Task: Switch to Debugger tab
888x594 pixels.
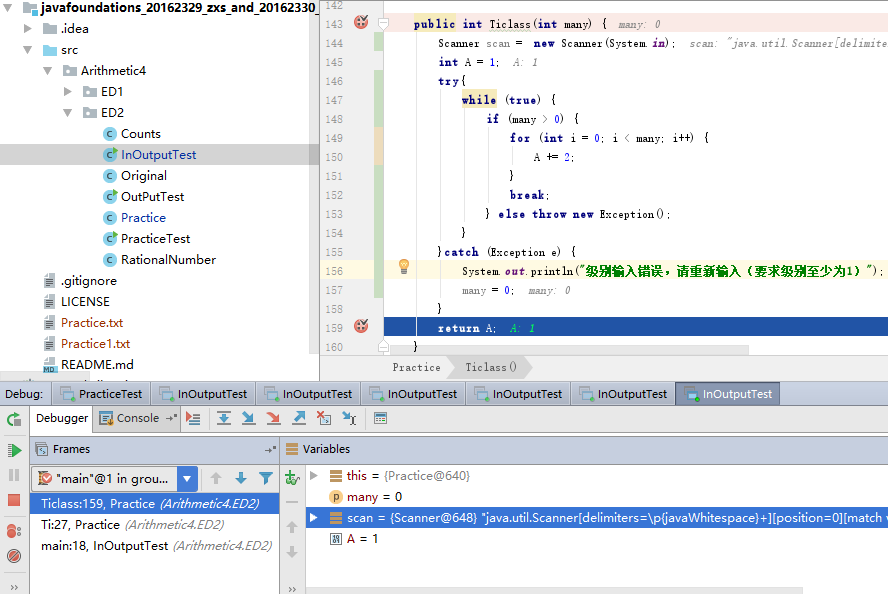Action: click(62, 418)
